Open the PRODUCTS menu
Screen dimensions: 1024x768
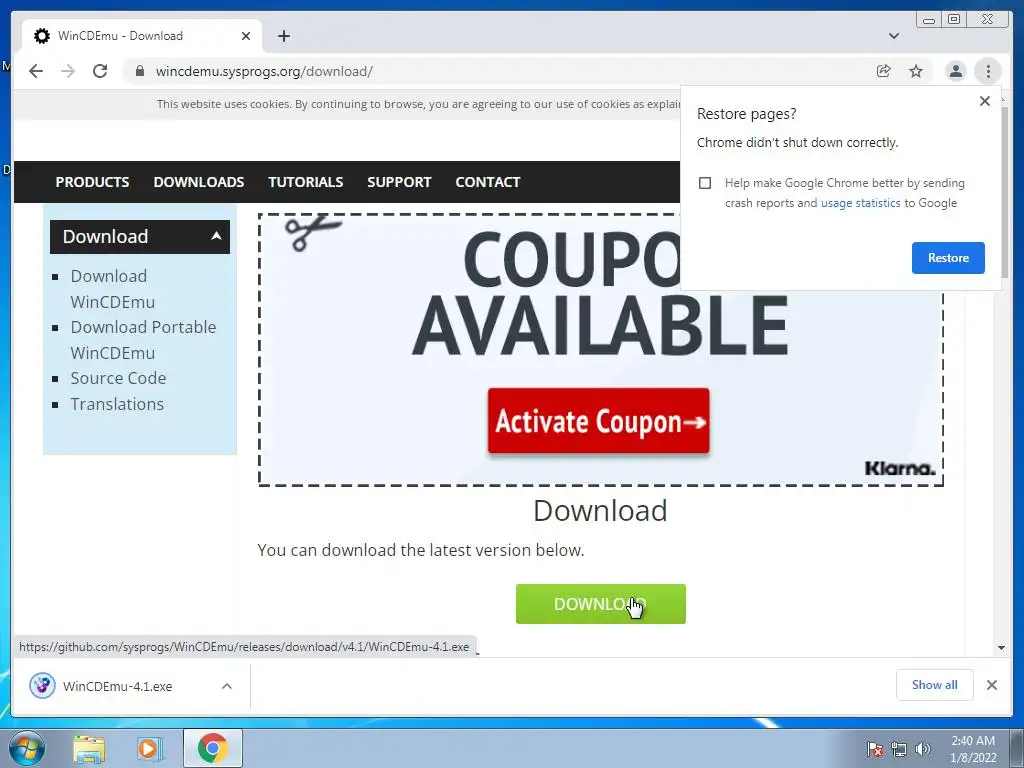click(x=92, y=182)
